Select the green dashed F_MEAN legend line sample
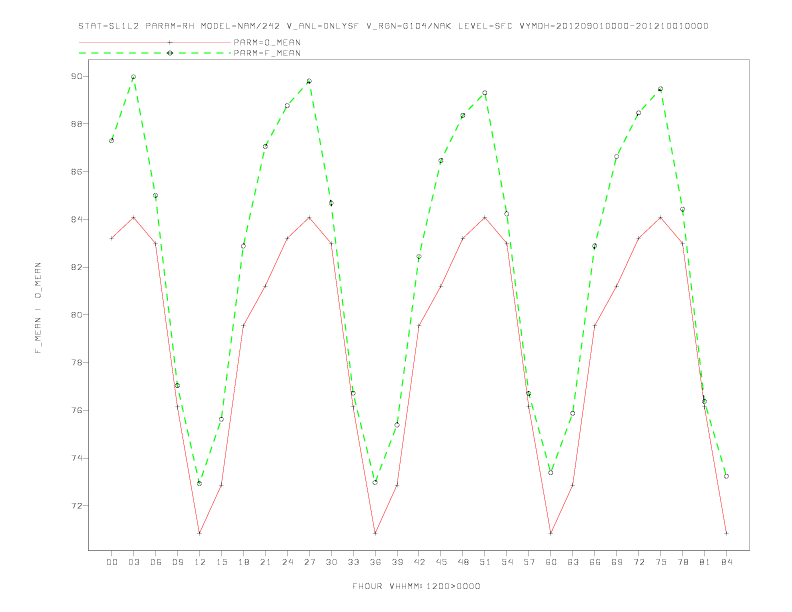This screenshot has height=612, width=792. (155, 53)
